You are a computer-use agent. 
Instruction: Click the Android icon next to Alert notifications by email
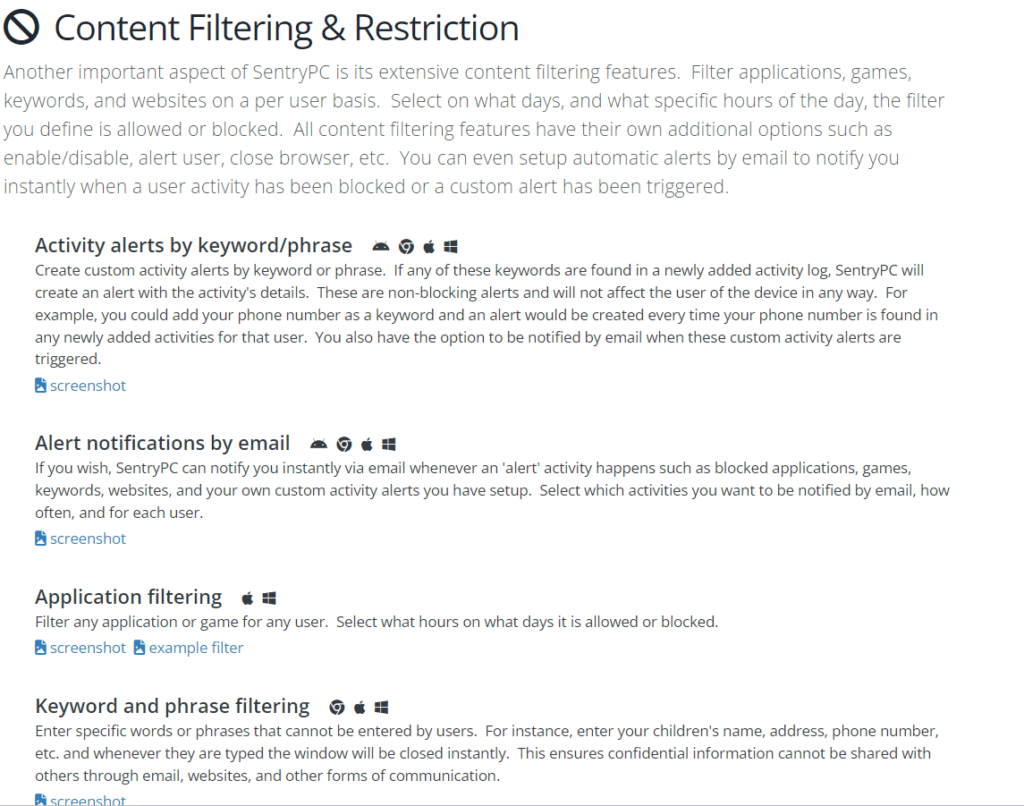click(318, 445)
